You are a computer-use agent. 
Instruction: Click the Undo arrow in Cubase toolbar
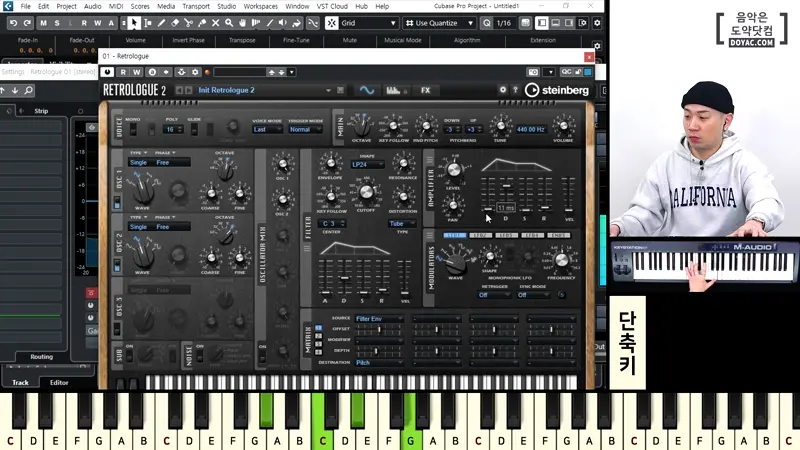pyautogui.click(x=14, y=23)
